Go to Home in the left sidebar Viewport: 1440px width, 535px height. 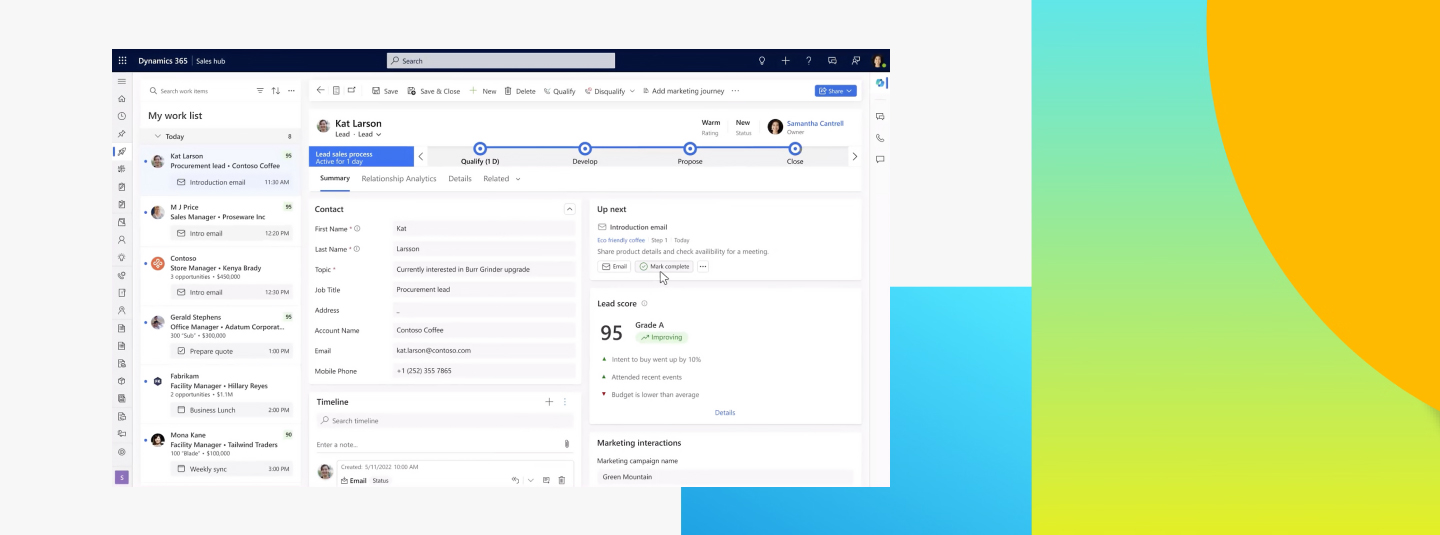tap(122, 99)
